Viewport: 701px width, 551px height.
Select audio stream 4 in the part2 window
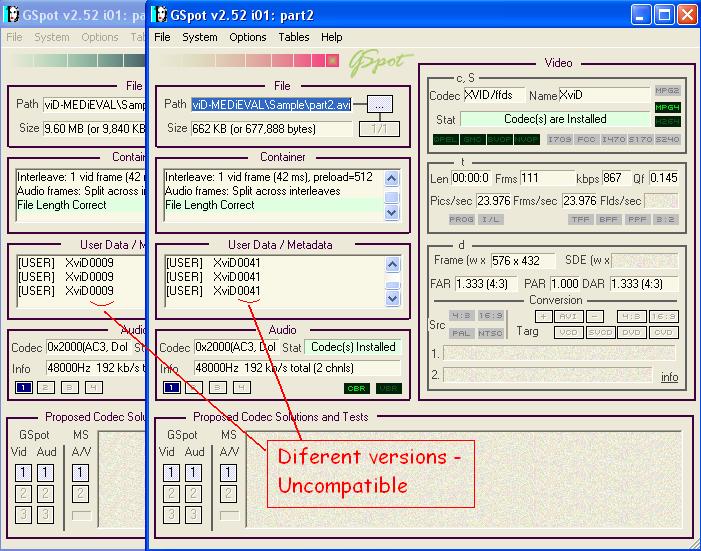tap(241, 387)
